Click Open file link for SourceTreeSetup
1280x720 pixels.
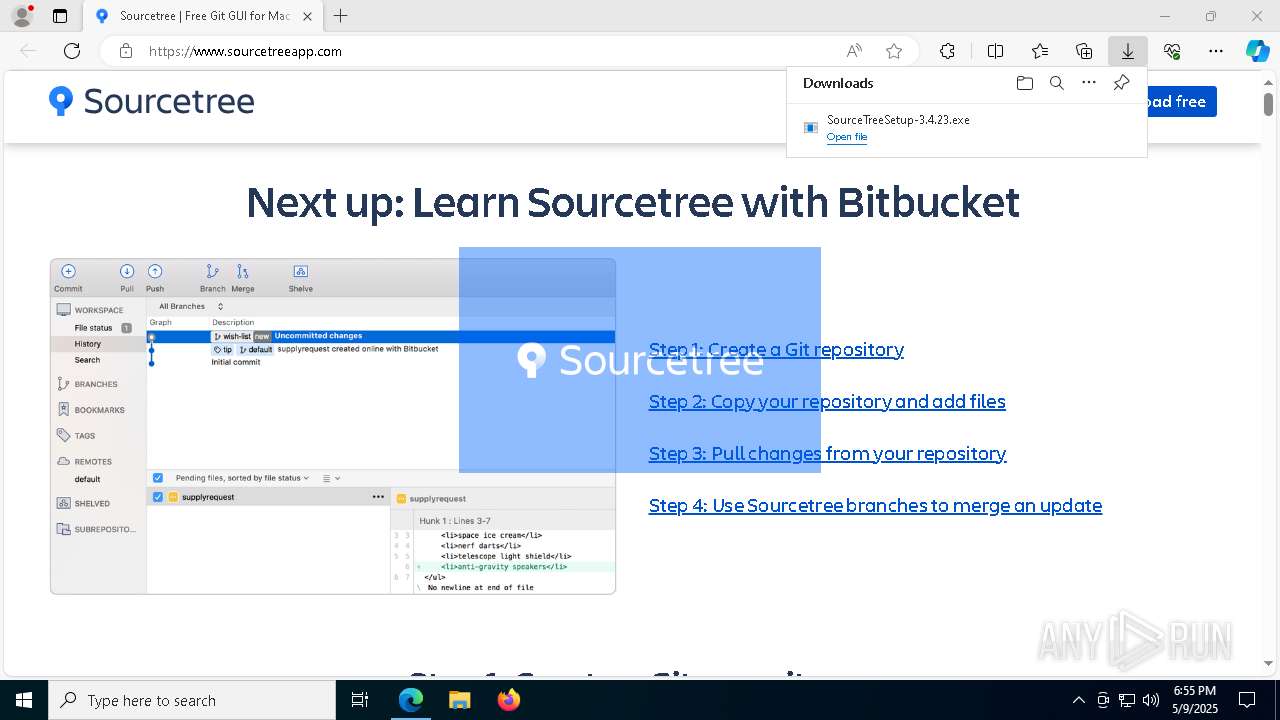point(847,137)
